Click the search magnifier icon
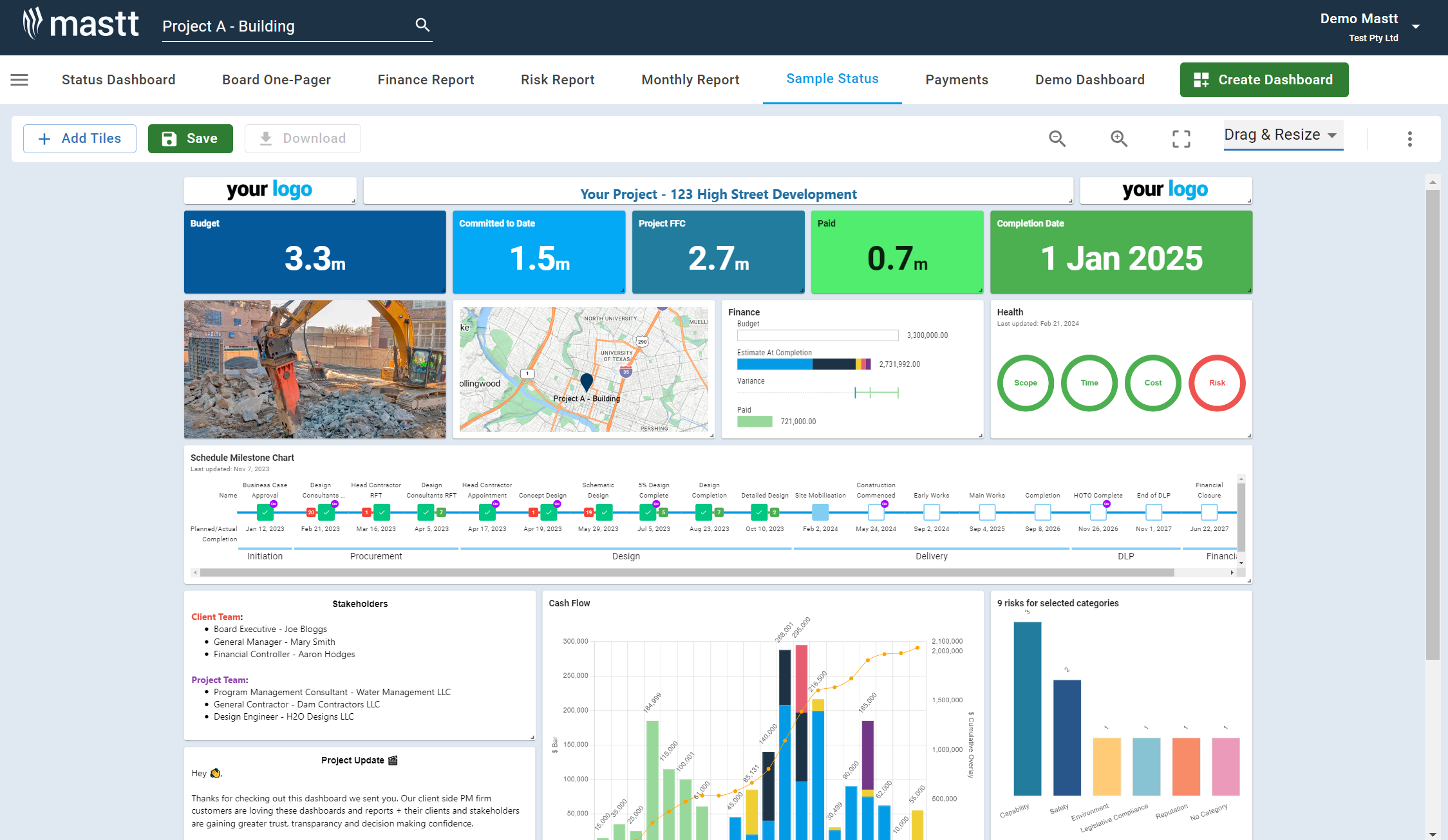 tap(422, 24)
